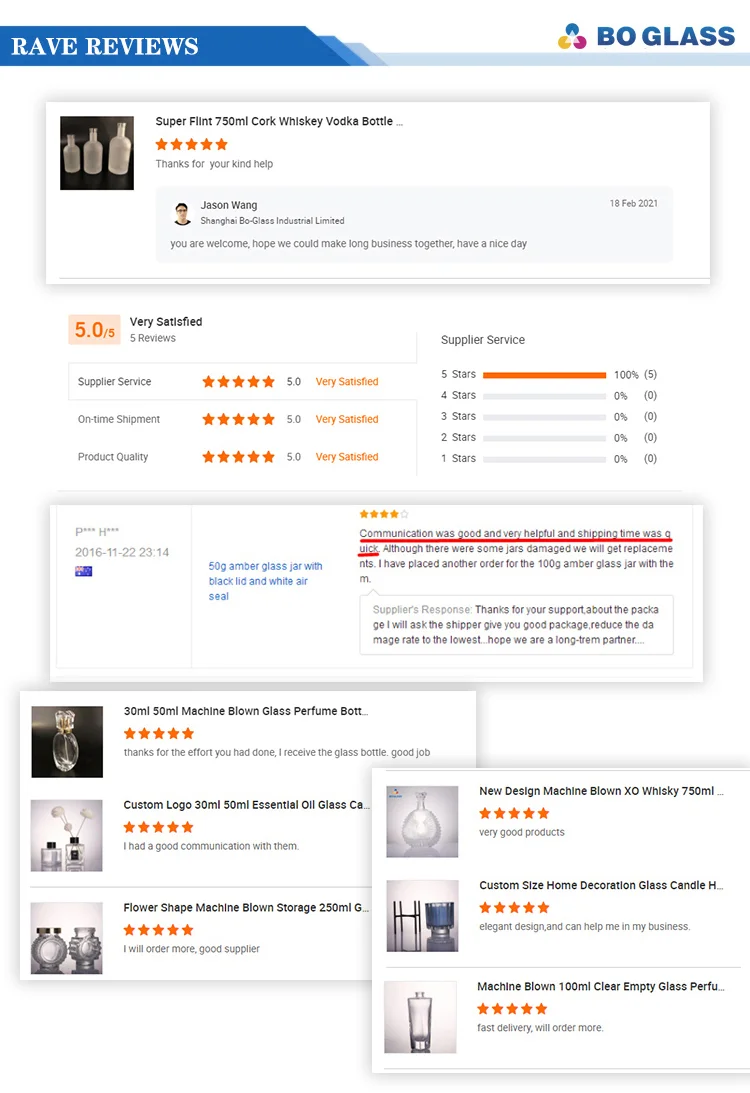Open the frosted whiskey bottles thumbnail
Viewport: 750px width, 1093px height.
pos(97,153)
